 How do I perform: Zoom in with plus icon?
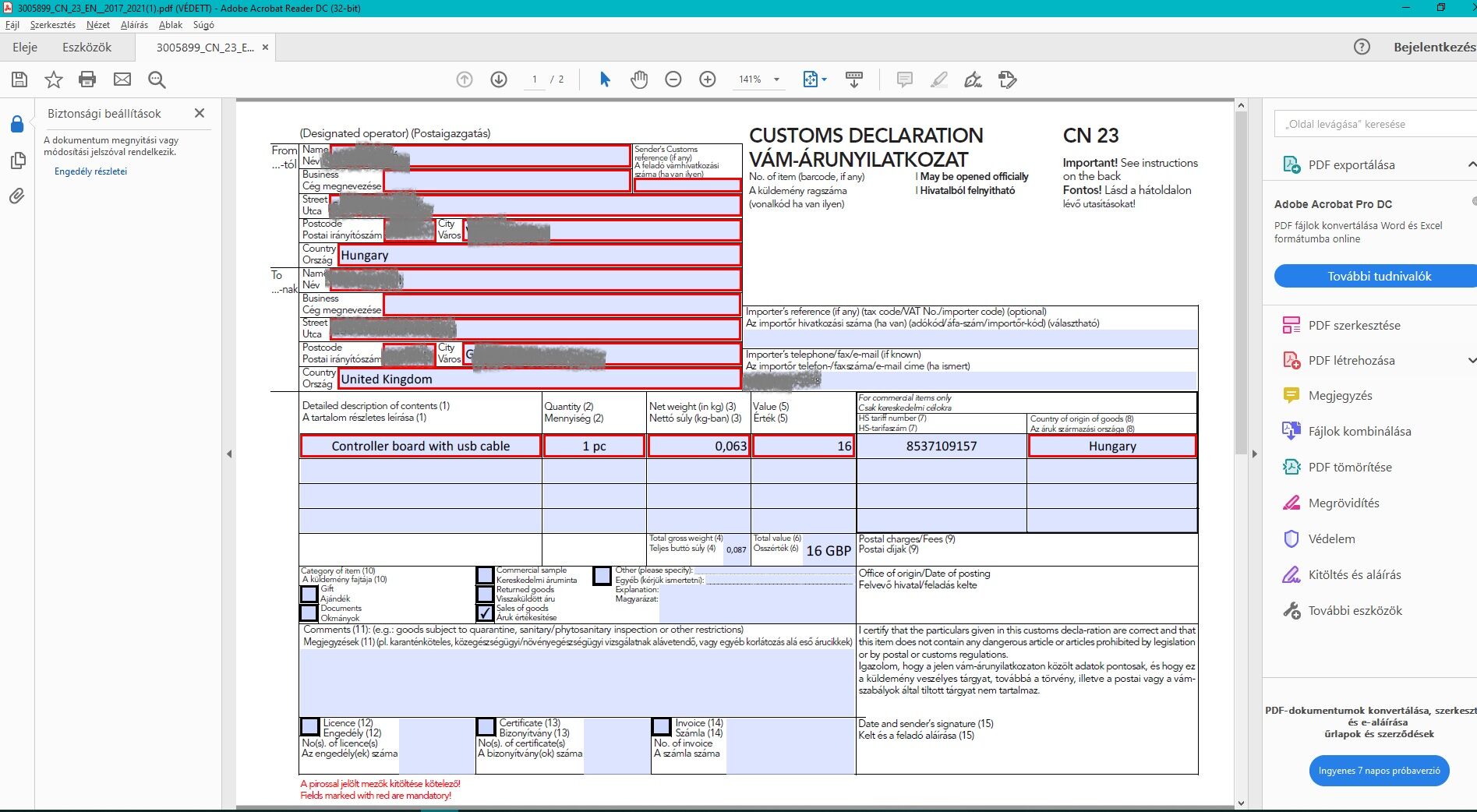point(708,79)
